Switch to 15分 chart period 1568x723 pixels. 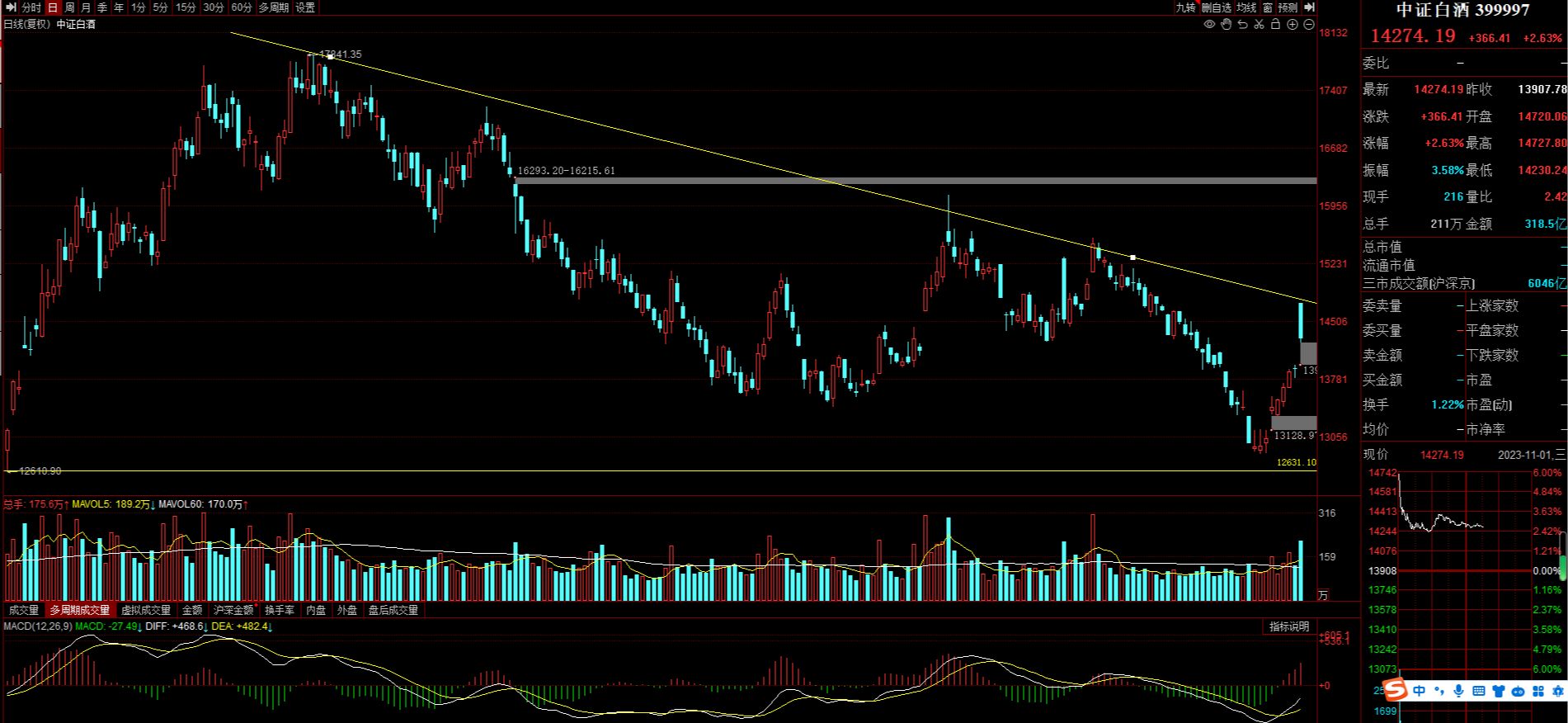(186, 7)
